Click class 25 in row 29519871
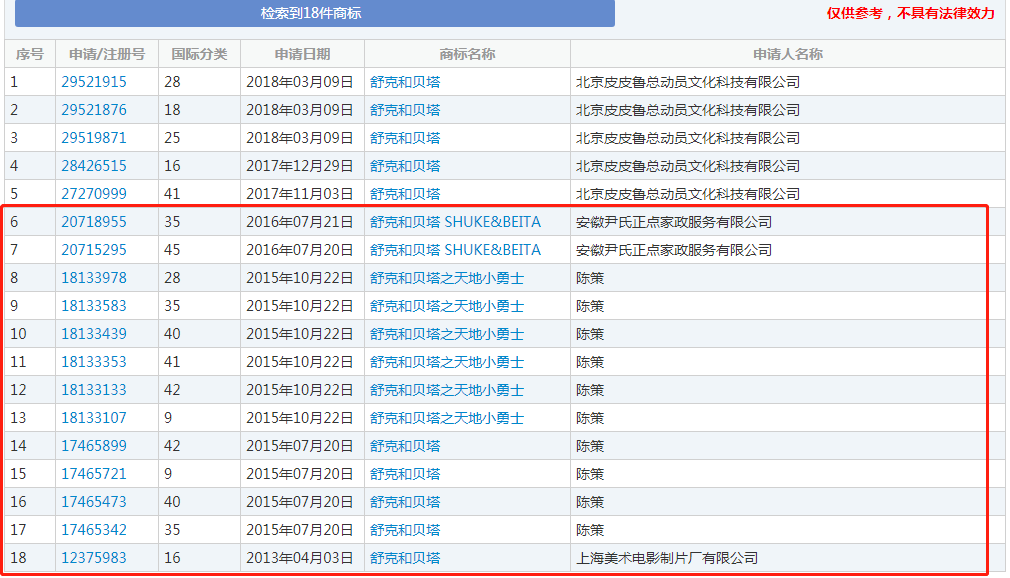Viewport: 1010px width, 578px height. (172, 138)
